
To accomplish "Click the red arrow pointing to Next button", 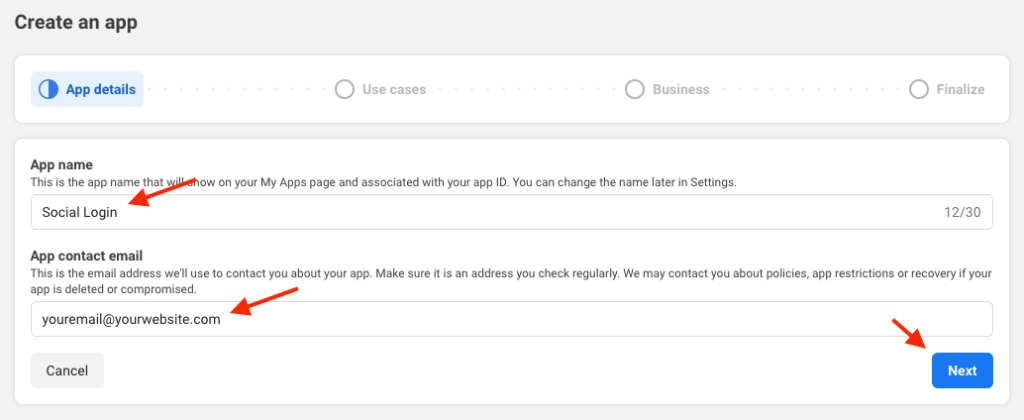I will coord(909,334).
